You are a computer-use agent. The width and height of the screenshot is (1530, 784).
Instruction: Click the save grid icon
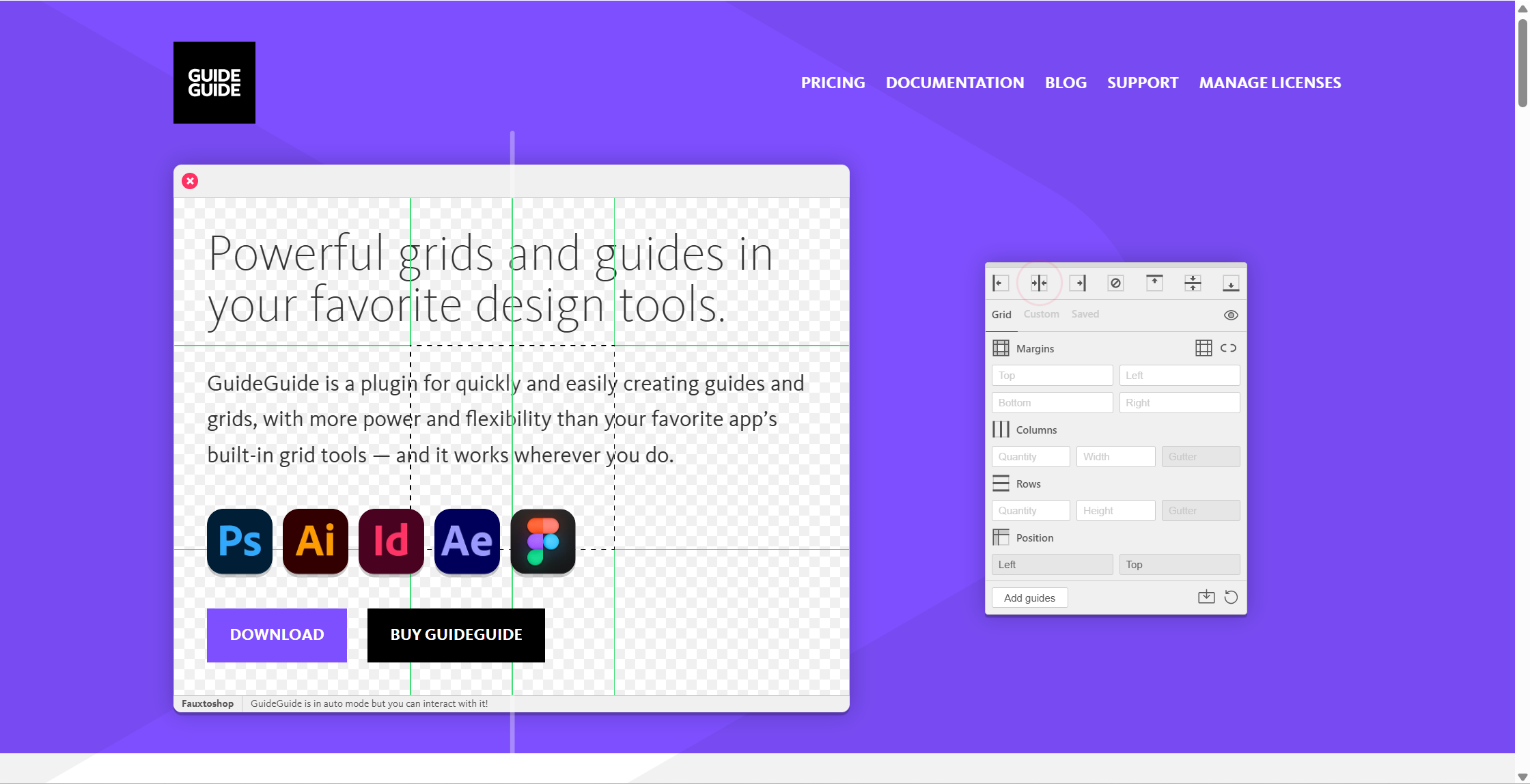[1206, 597]
